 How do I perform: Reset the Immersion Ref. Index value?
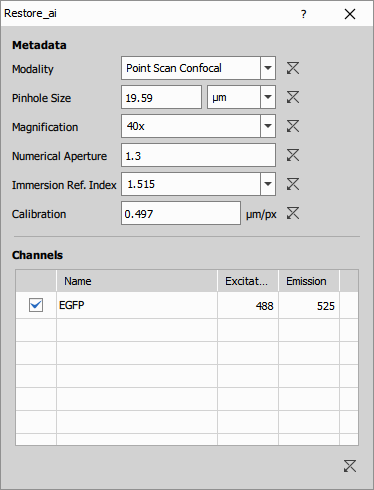(x=293, y=184)
